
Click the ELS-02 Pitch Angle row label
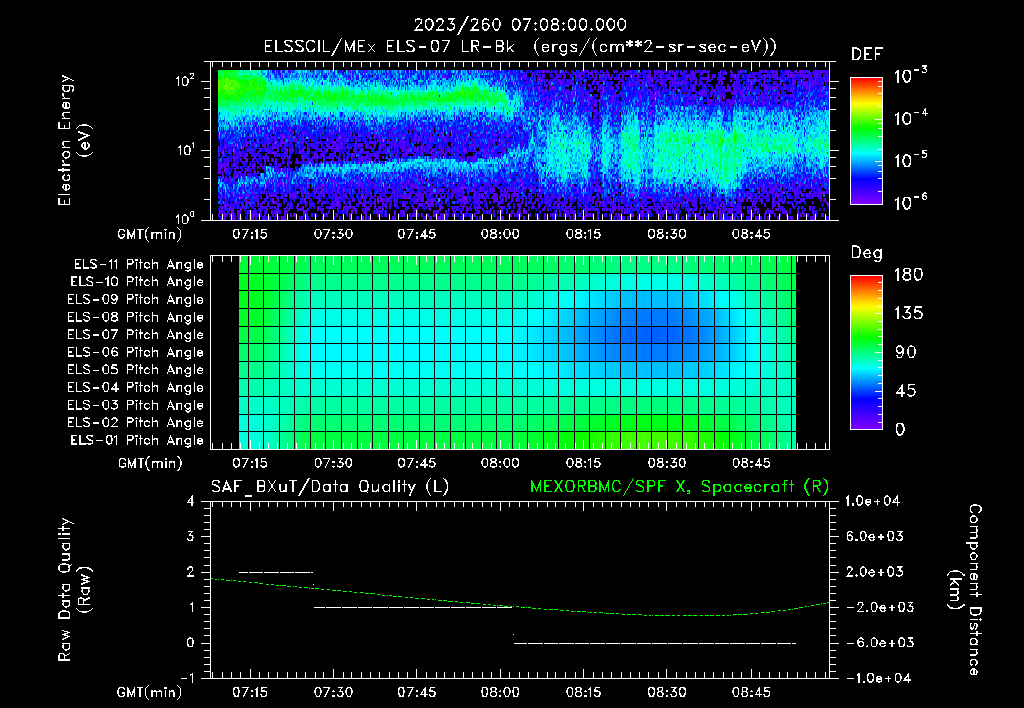[136, 423]
